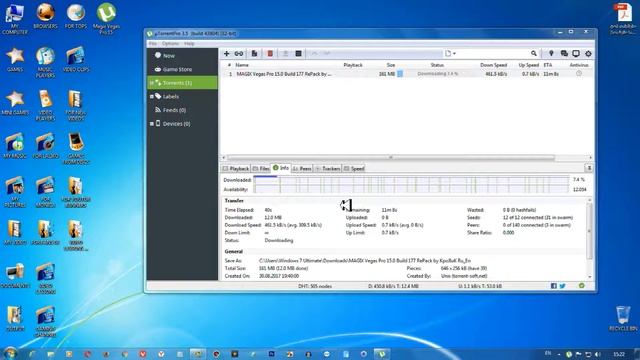Stop the torrent with the black square icon
Viewport: 640px width, 360px height.
[298, 53]
